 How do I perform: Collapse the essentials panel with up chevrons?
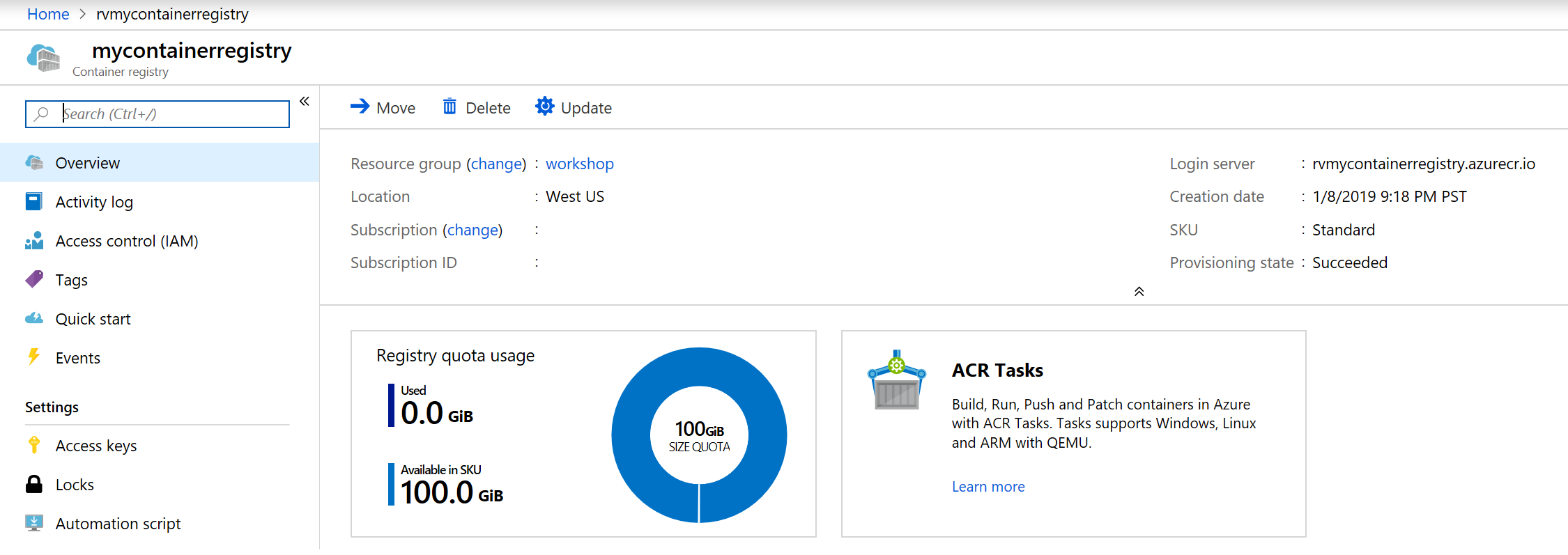pyautogui.click(x=1139, y=291)
